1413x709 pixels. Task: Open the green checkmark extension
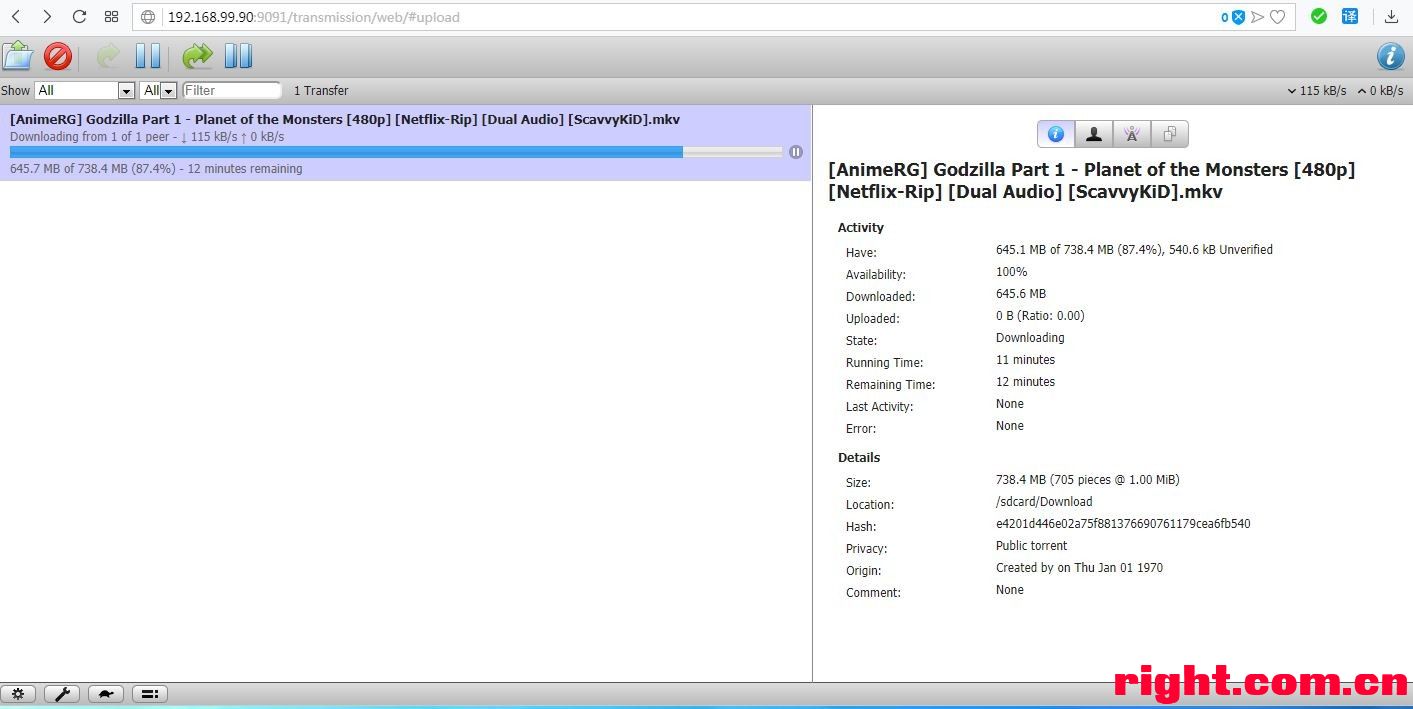coord(1319,16)
